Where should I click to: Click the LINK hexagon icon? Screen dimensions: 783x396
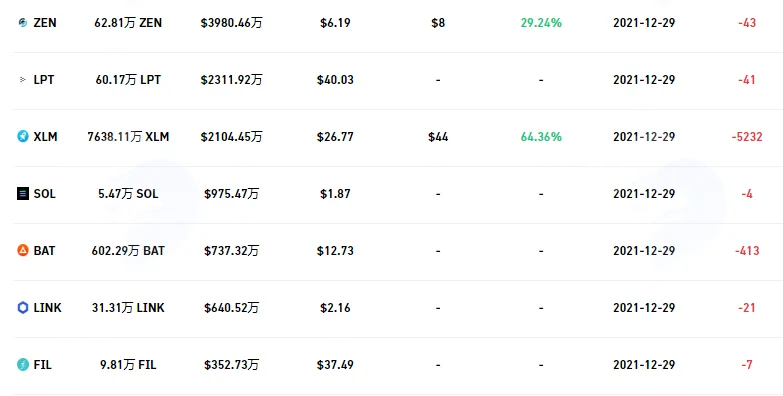(x=23, y=308)
